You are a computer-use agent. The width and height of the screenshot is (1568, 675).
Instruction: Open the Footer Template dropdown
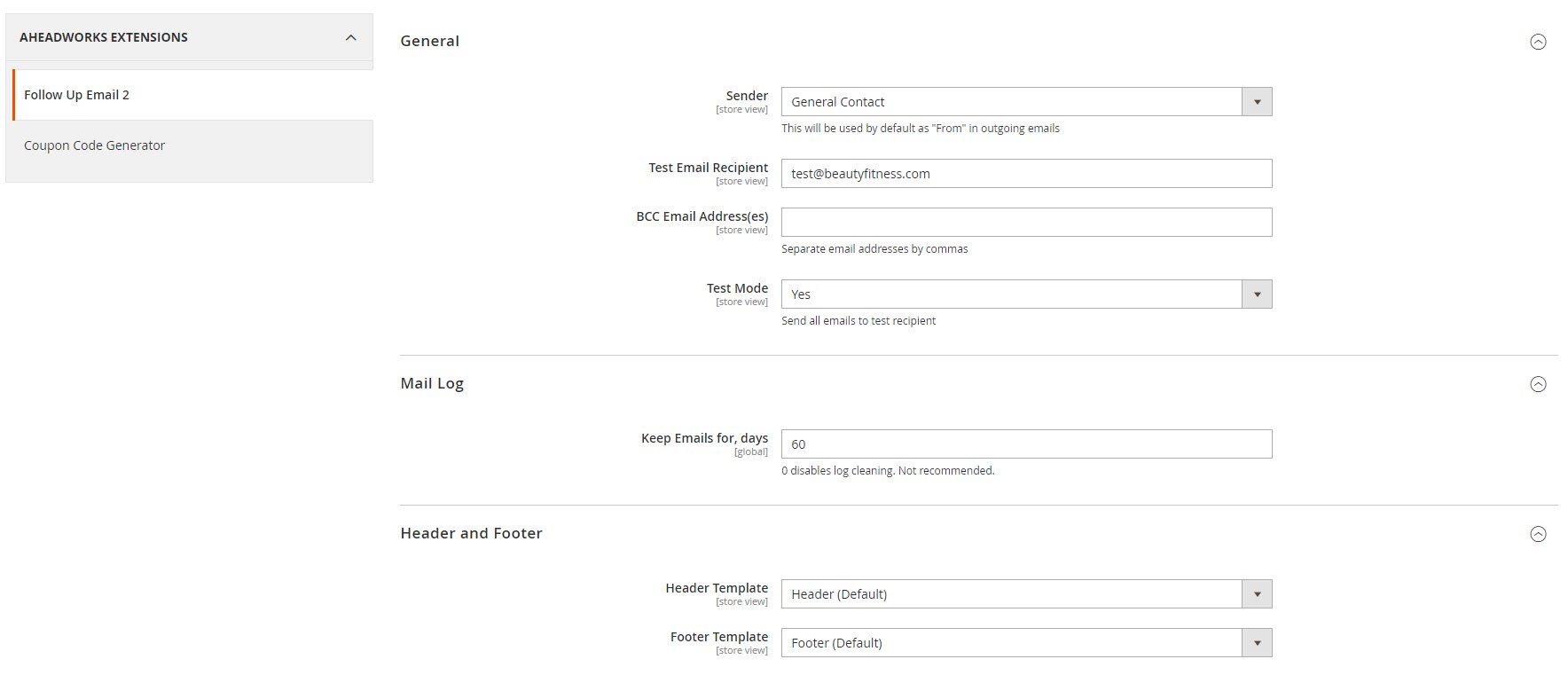[1011, 643]
